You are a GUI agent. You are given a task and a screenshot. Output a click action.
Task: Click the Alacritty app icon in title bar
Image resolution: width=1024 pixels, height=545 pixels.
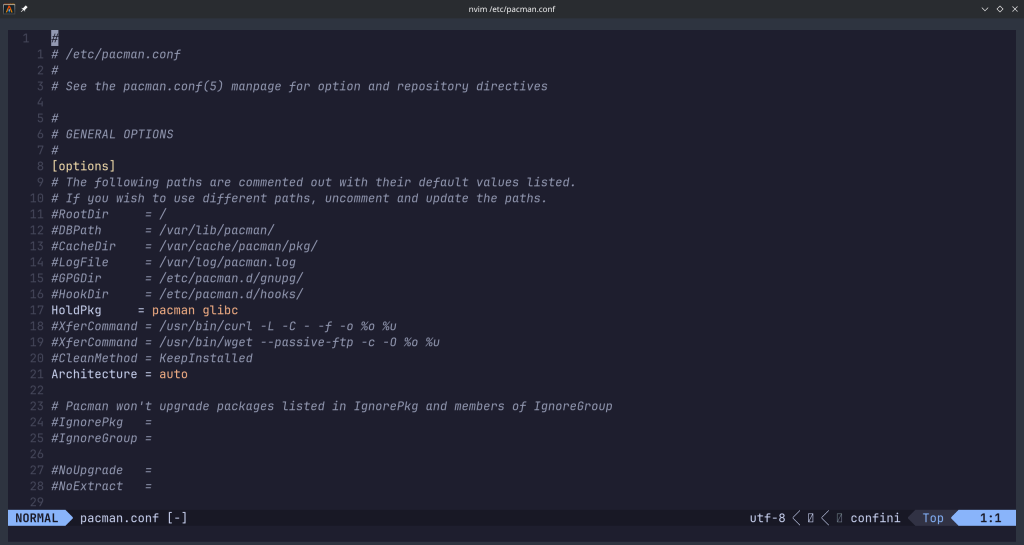9,9
